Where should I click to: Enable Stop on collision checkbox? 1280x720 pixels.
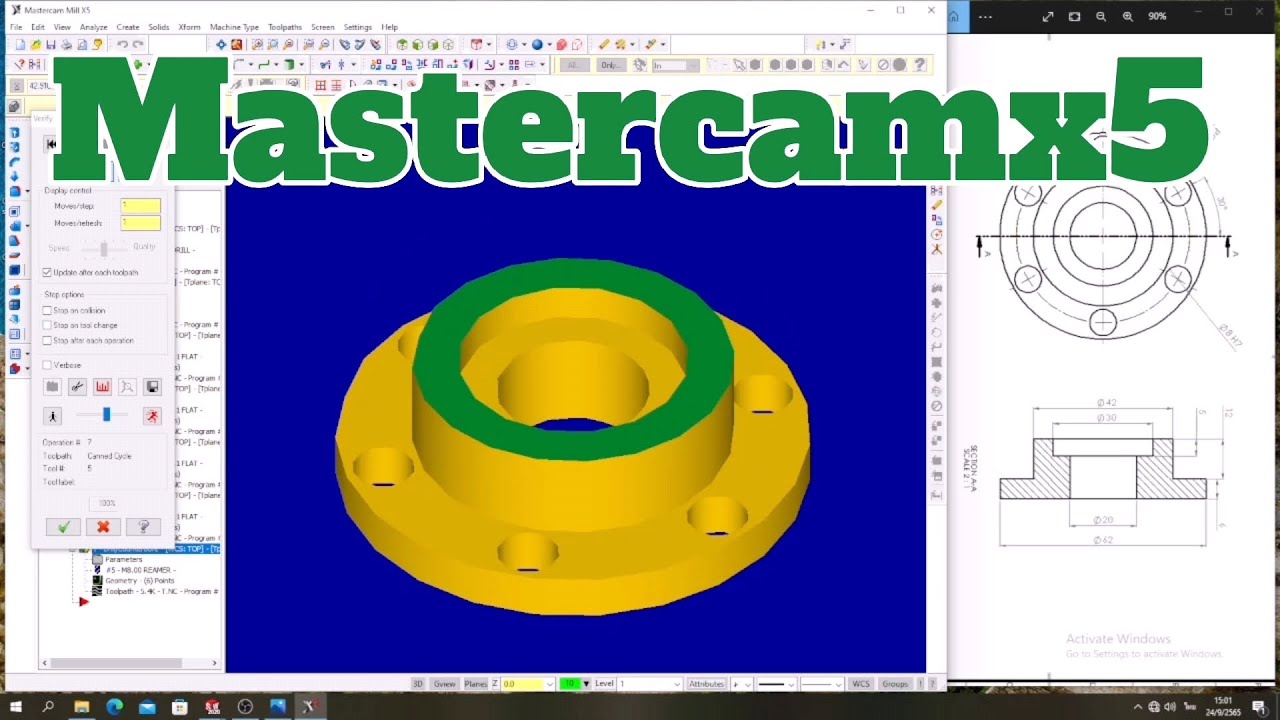tap(47, 310)
